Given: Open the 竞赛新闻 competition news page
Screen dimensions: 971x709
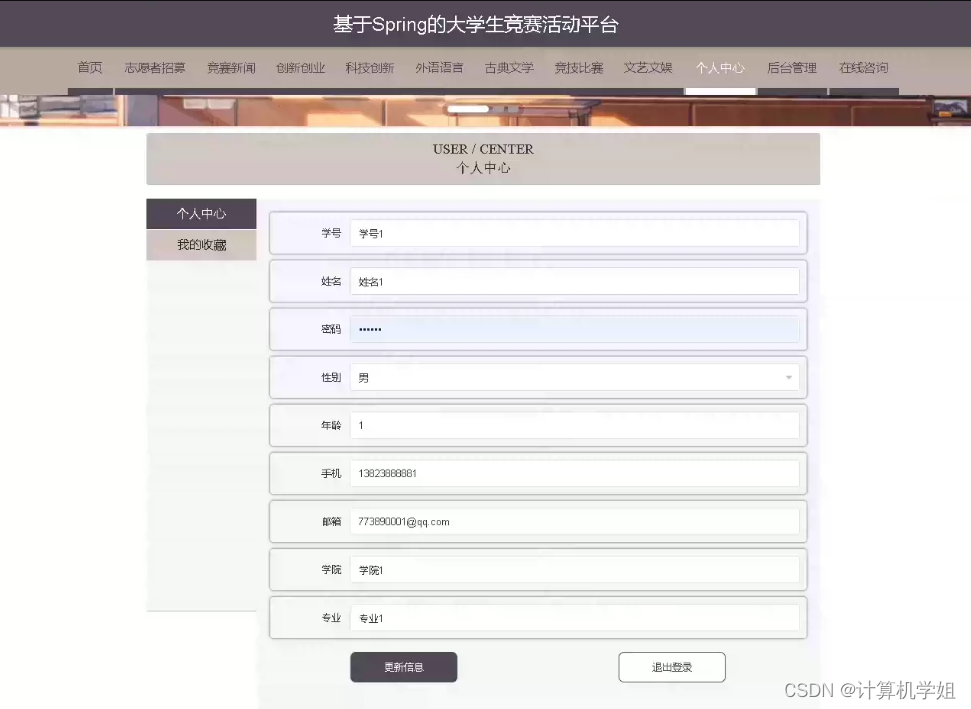Looking at the screenshot, I should [231, 68].
